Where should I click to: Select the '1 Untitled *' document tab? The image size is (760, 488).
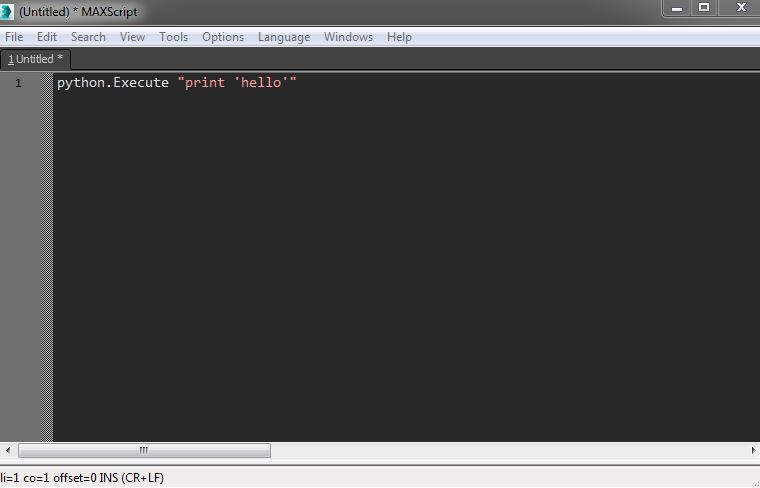click(35, 59)
